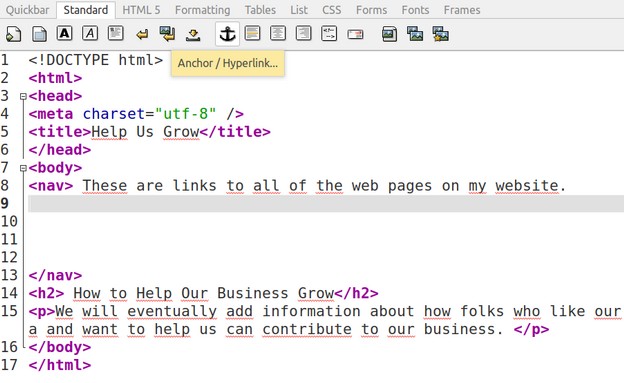
Task: Click the Right justify toolbar icon
Action: 303,33
